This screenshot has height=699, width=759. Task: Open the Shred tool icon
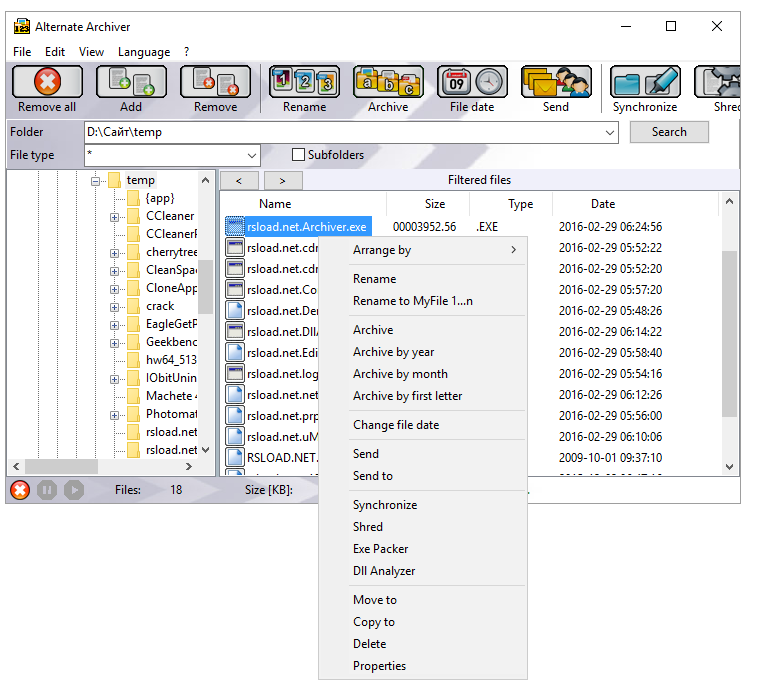point(717,82)
